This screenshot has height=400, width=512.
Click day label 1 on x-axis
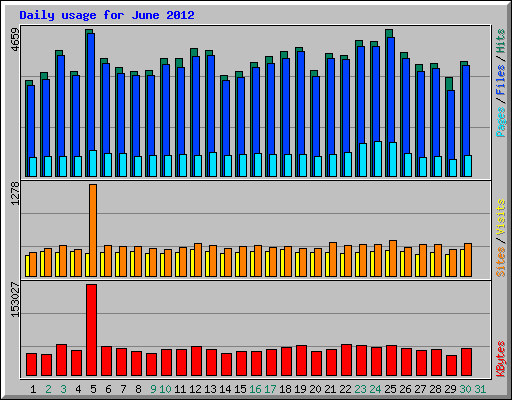coord(33,389)
